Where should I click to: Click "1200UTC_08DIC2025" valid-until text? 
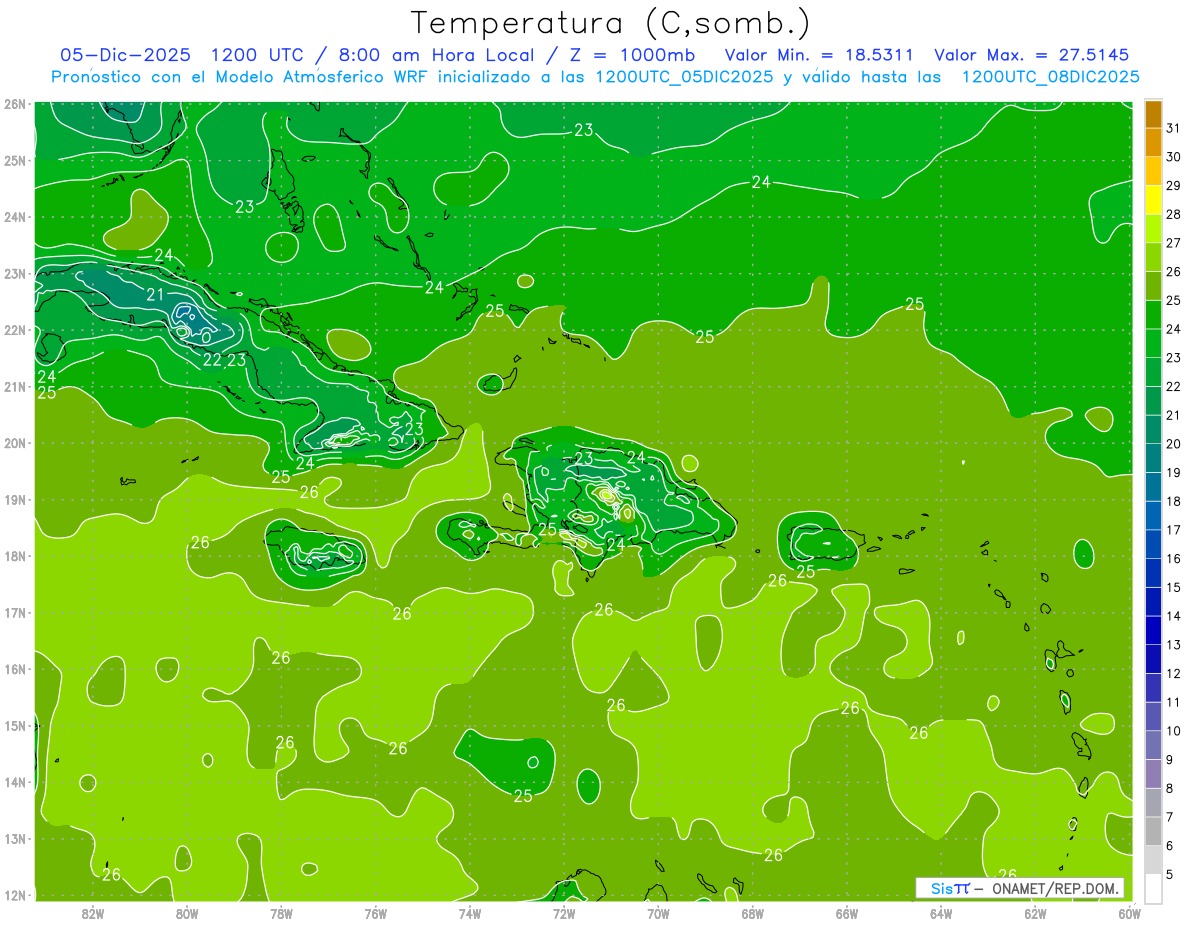(x=1050, y=76)
